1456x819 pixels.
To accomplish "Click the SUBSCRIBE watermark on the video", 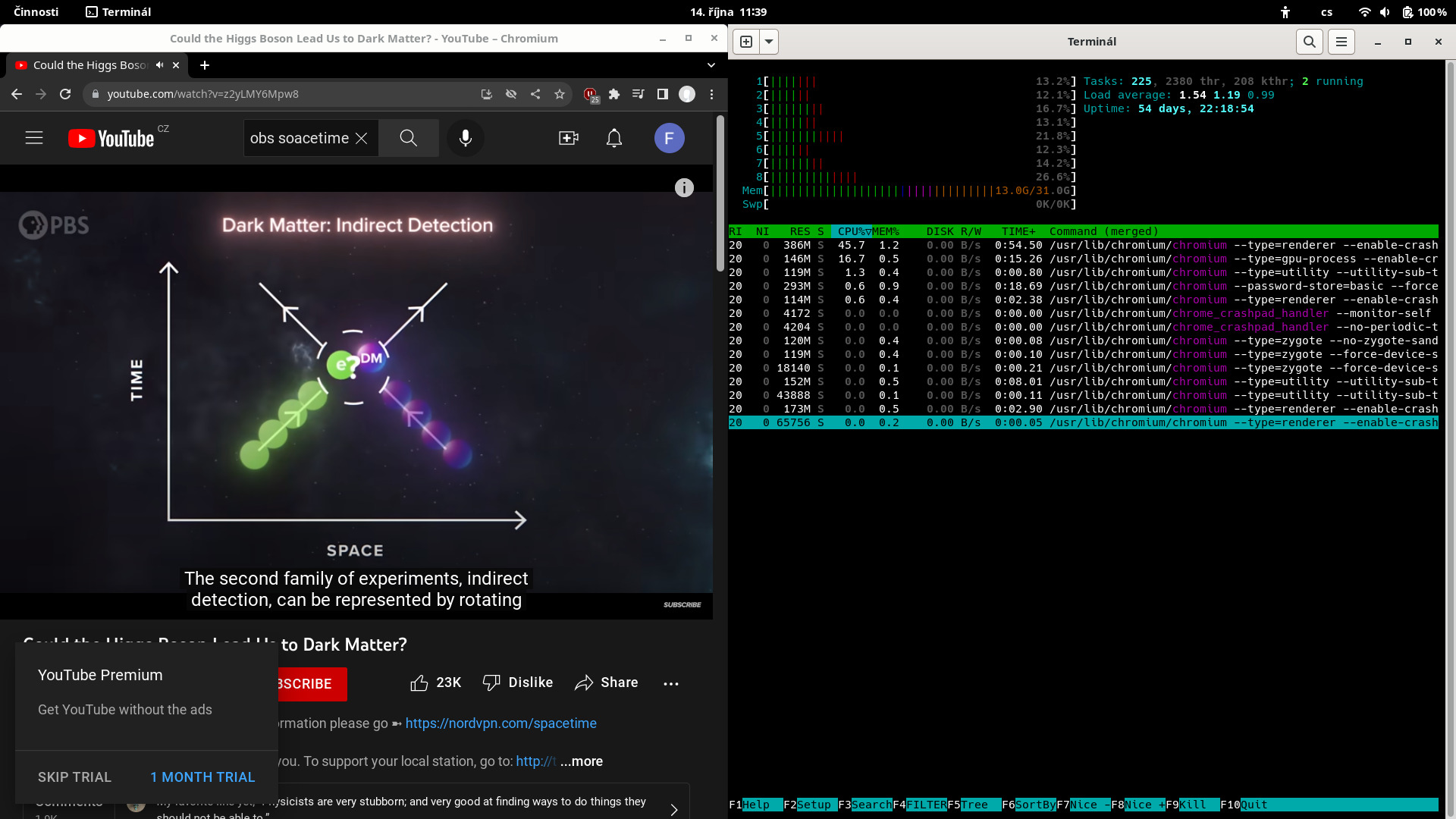I will 682,604.
